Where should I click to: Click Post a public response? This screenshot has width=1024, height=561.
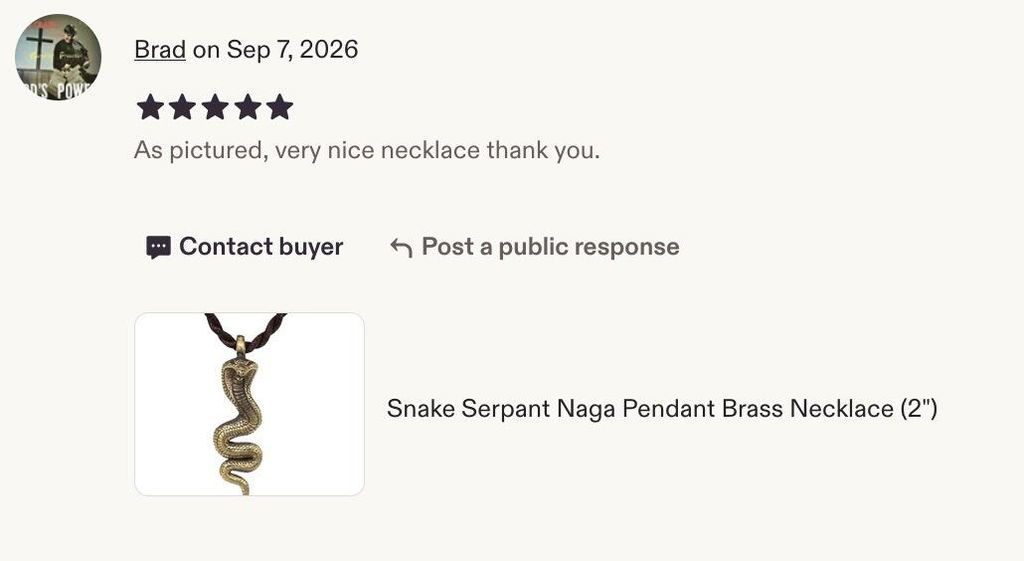pos(535,247)
